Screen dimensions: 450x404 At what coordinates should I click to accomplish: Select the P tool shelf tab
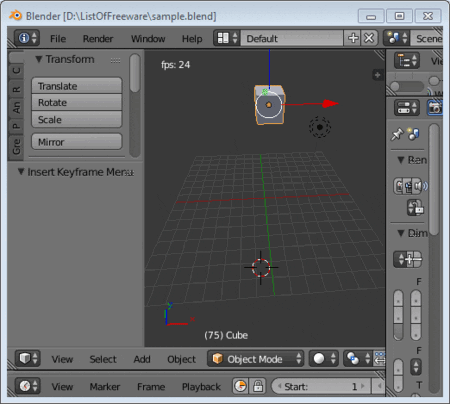tap(16, 126)
